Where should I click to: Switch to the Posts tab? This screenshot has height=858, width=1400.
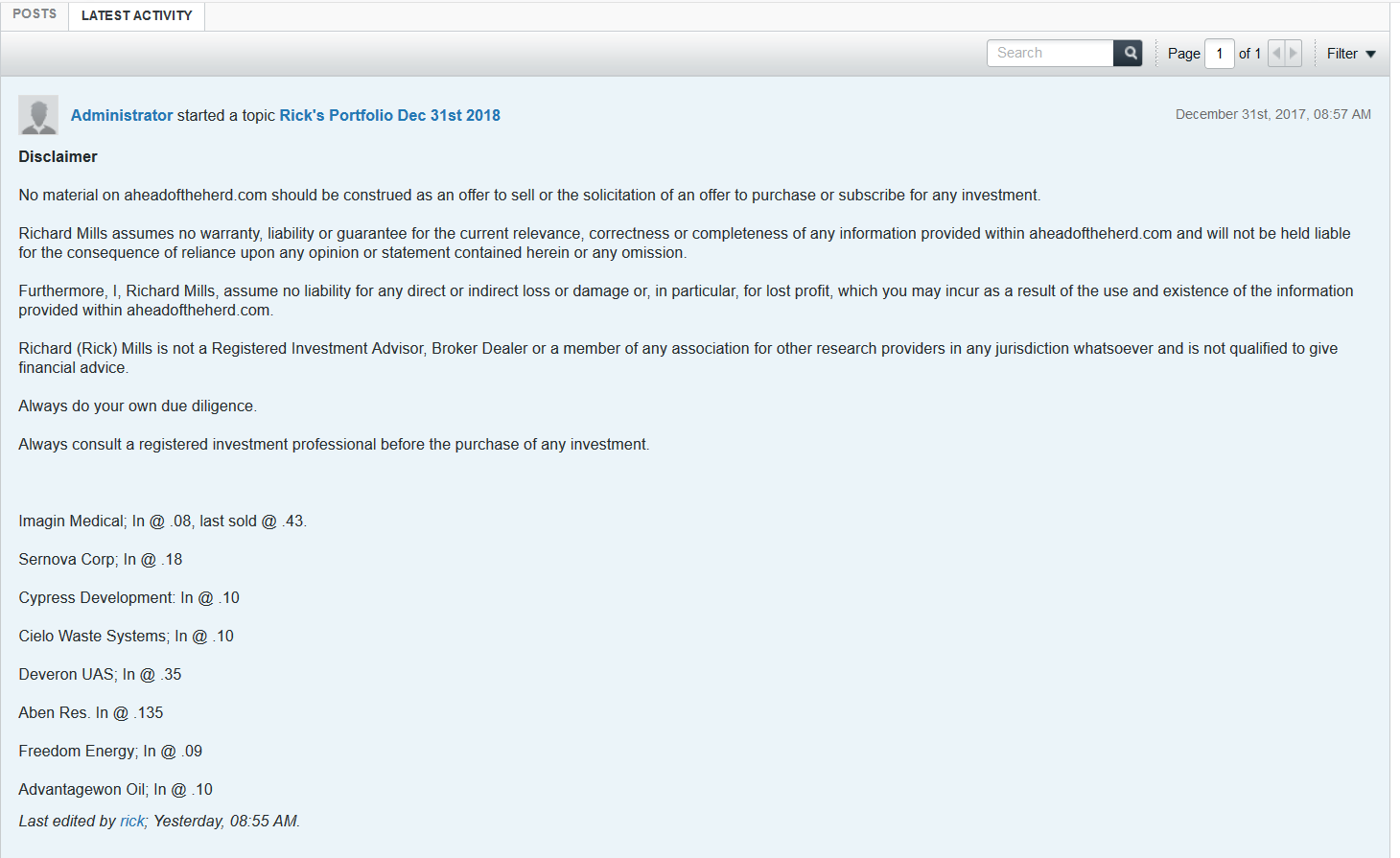[35, 14]
